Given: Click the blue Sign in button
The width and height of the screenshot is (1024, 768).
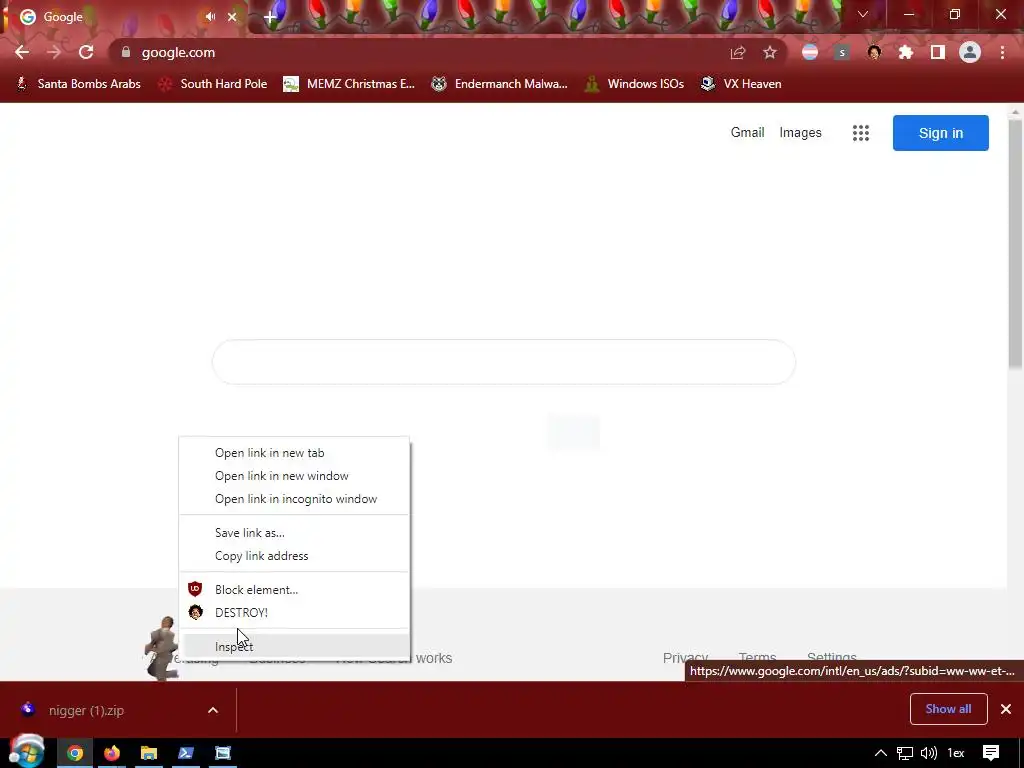Looking at the screenshot, I should point(940,133).
